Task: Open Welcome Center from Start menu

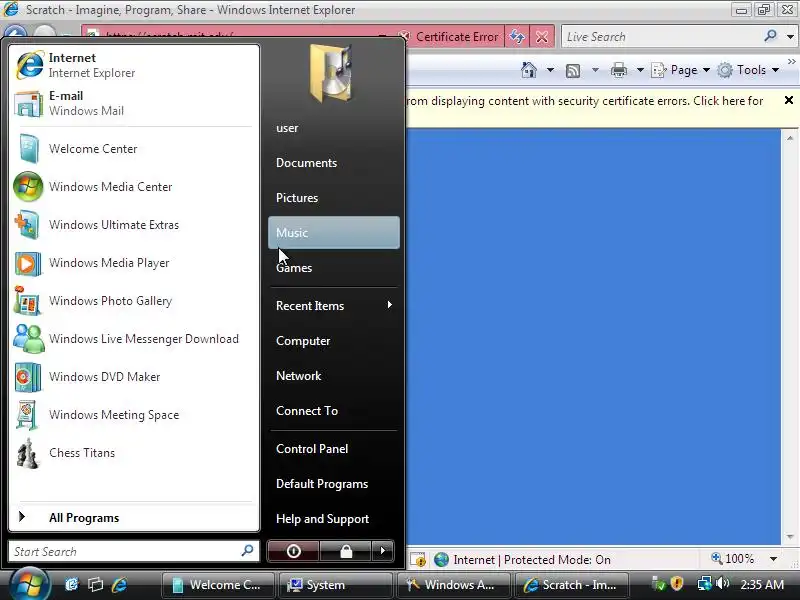Action: tap(134, 148)
